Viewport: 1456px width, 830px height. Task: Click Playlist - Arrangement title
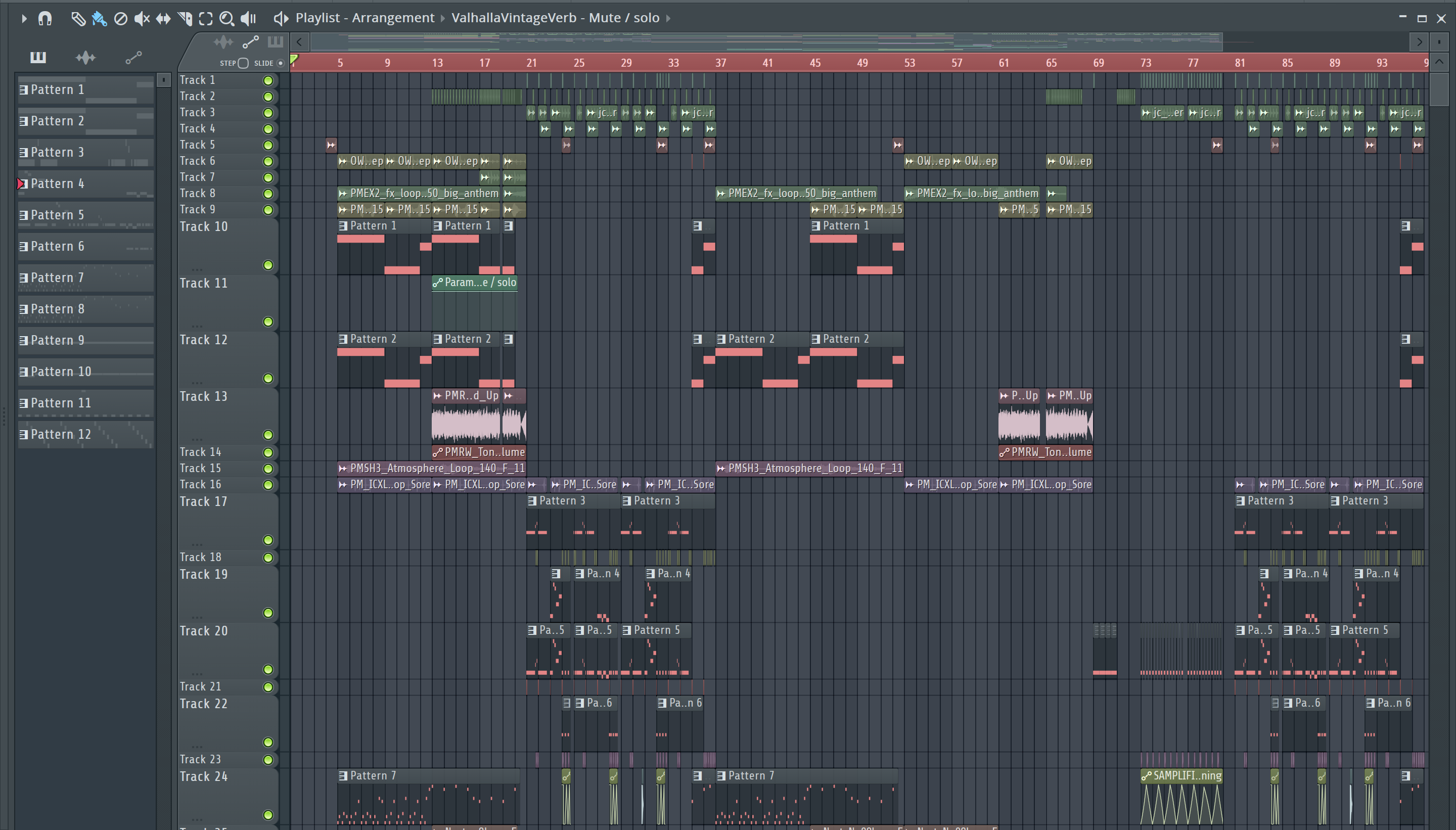[x=365, y=18]
